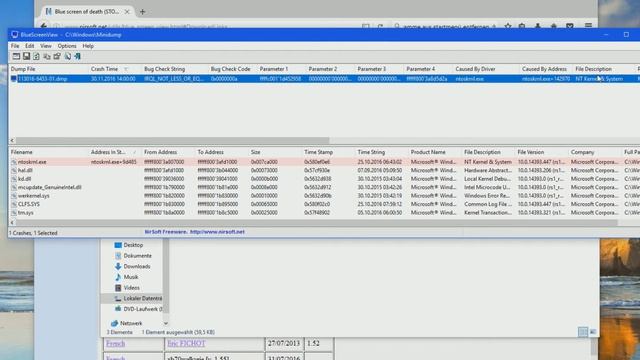Click the dump file icon in 113016 row
This screenshot has height=360, width=640.
tap(14, 79)
